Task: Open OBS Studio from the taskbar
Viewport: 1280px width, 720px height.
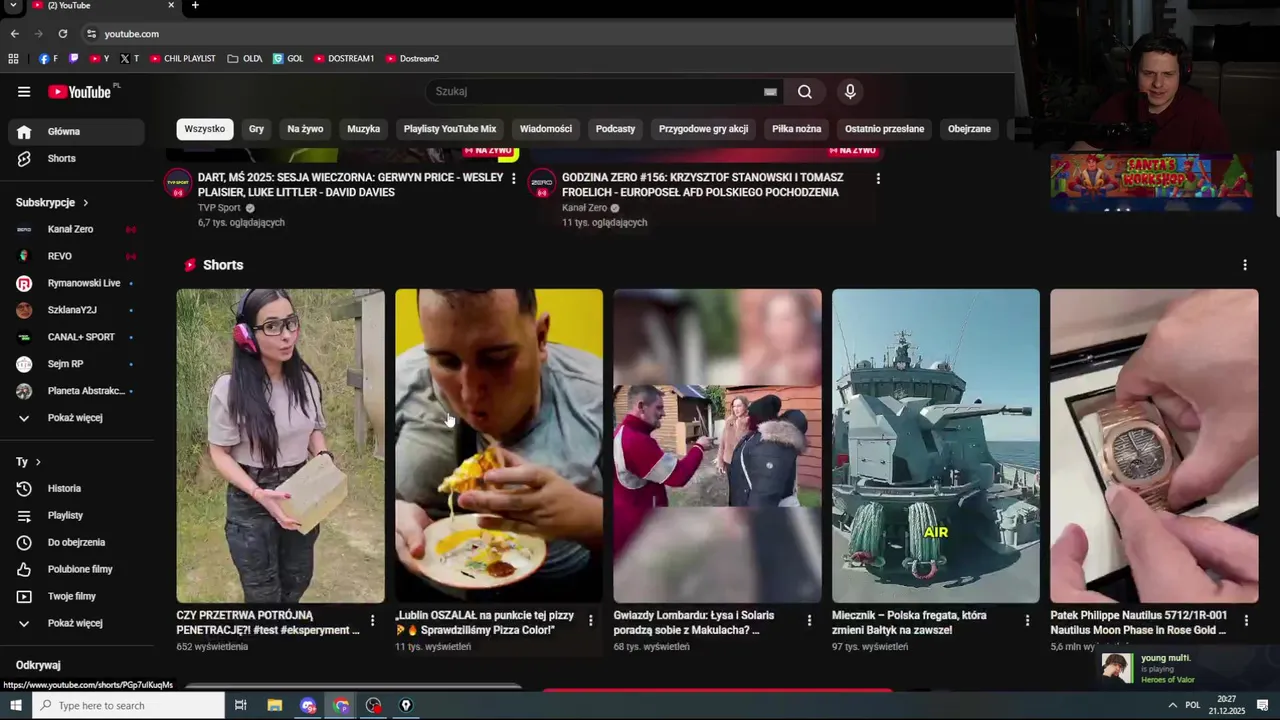Action: pyautogui.click(x=373, y=706)
